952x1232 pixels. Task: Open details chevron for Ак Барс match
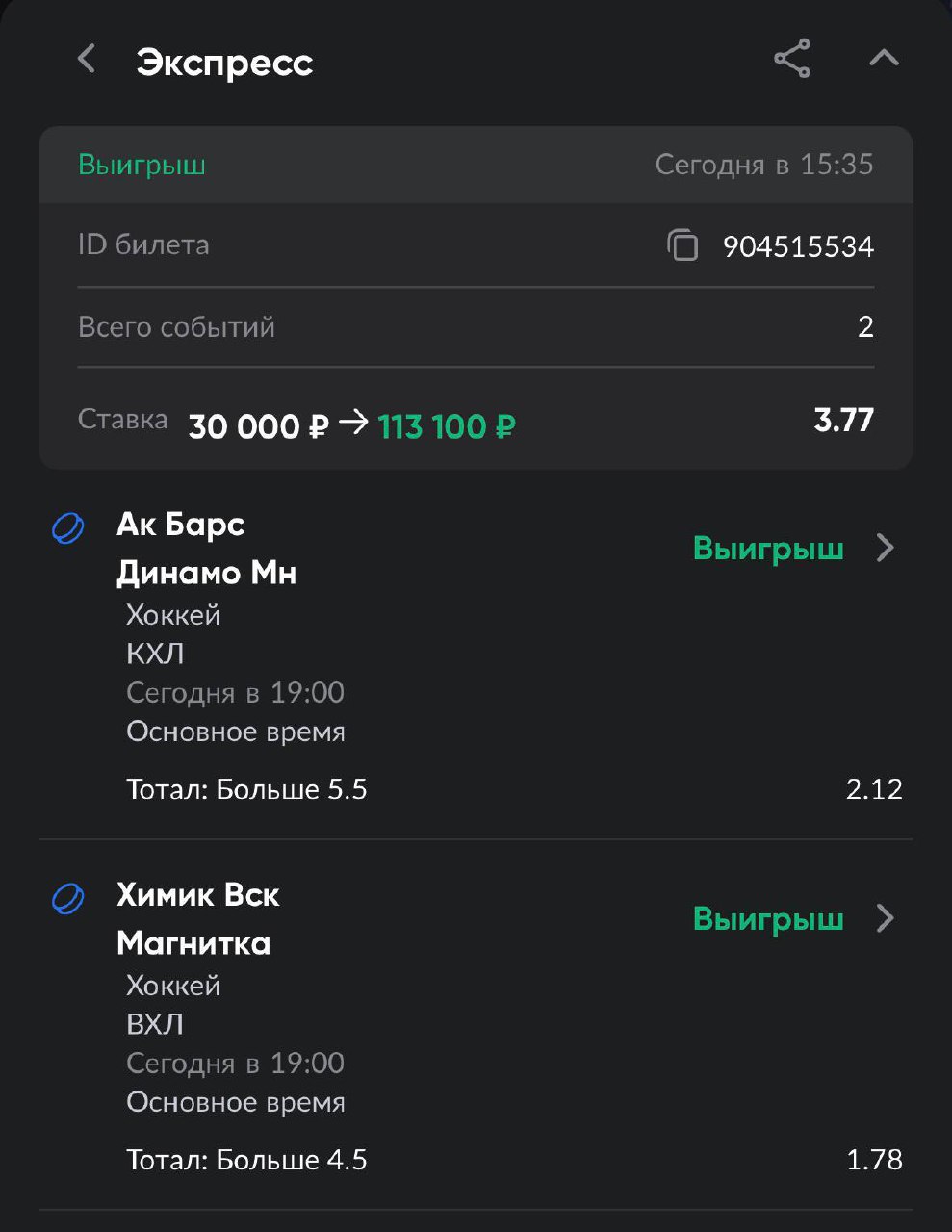point(886,549)
